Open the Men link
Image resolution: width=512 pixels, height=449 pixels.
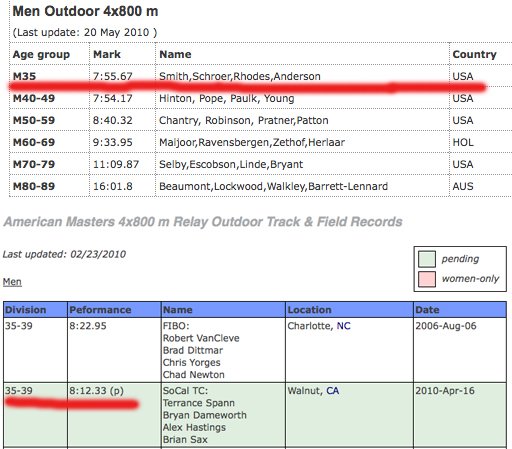pyautogui.click(x=12, y=282)
